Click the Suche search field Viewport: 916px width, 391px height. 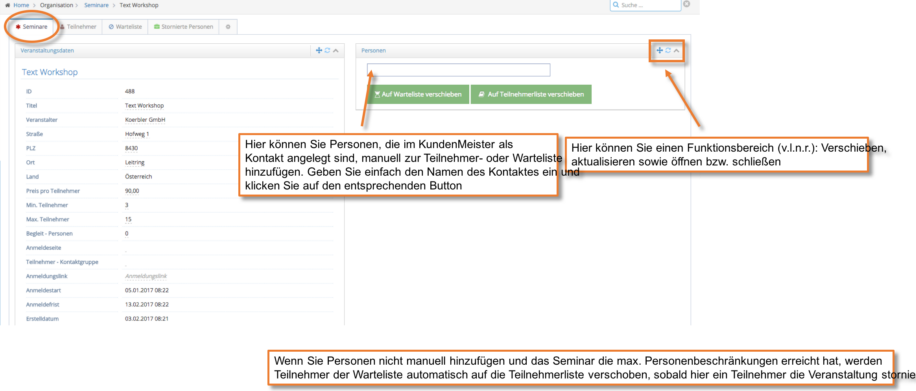pyautogui.click(x=646, y=5)
